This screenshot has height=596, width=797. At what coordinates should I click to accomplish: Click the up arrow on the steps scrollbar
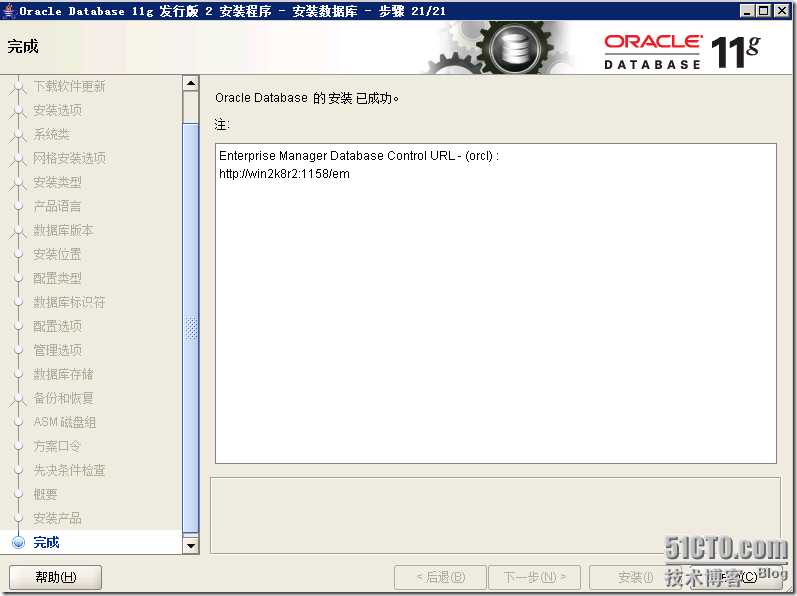(191, 83)
